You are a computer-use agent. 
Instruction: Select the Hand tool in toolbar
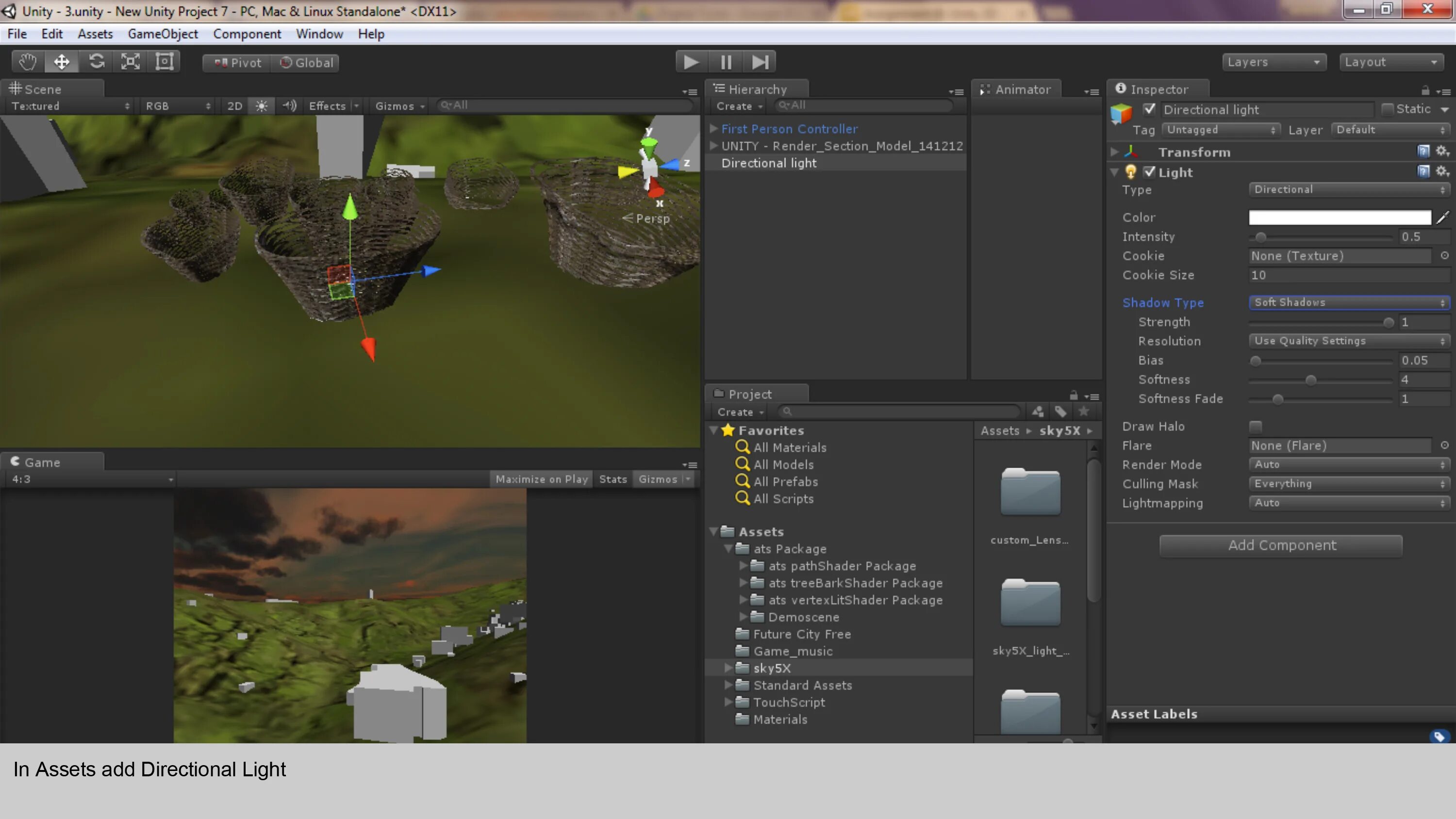(27, 62)
